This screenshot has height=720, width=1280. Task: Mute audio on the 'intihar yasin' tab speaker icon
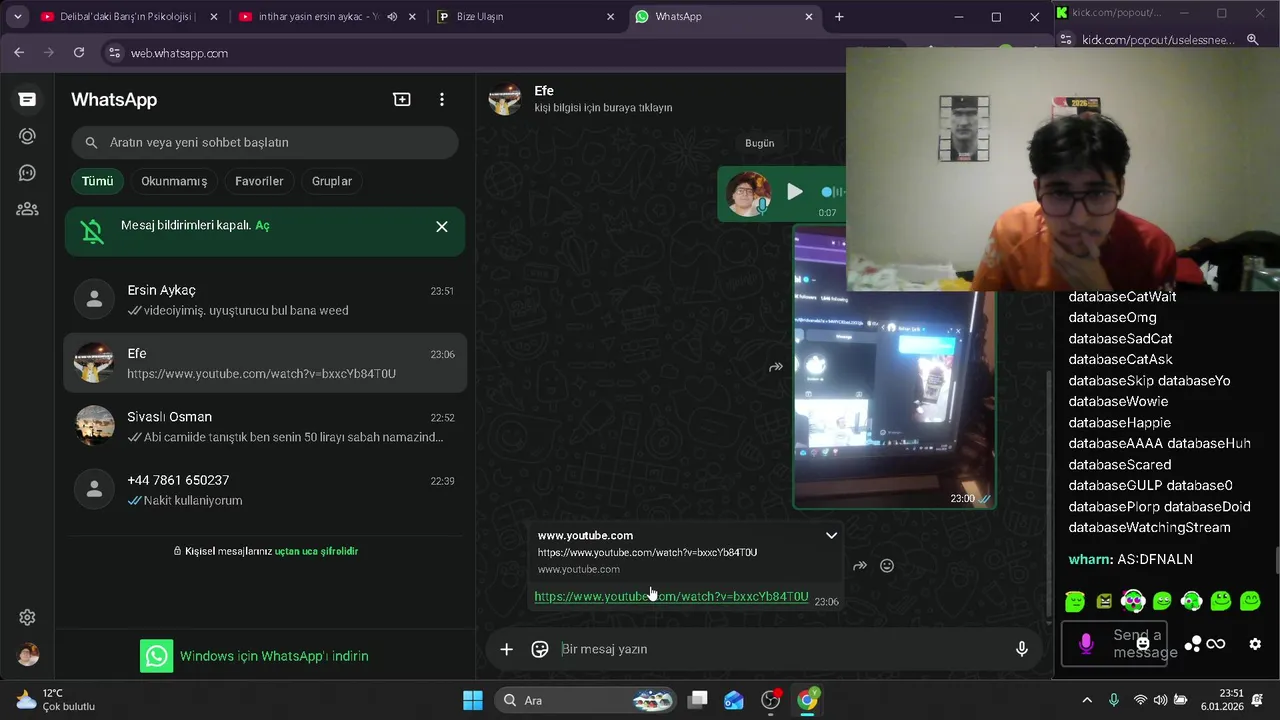pyautogui.click(x=392, y=17)
